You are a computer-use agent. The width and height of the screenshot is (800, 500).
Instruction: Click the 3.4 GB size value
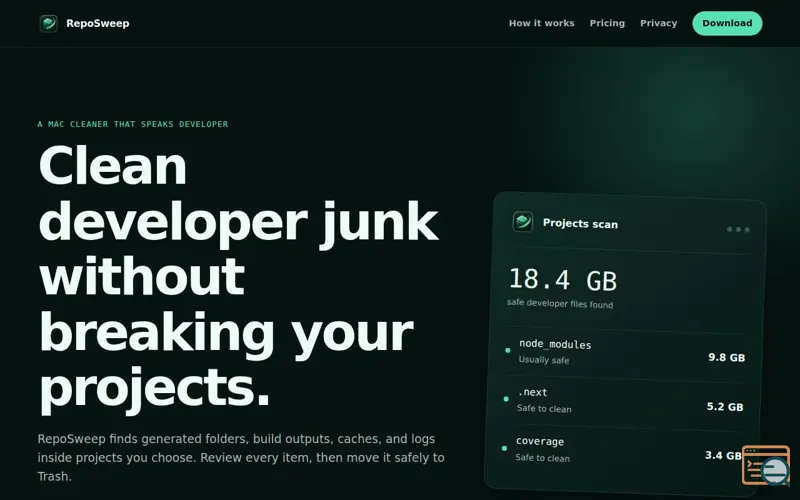tap(723, 455)
